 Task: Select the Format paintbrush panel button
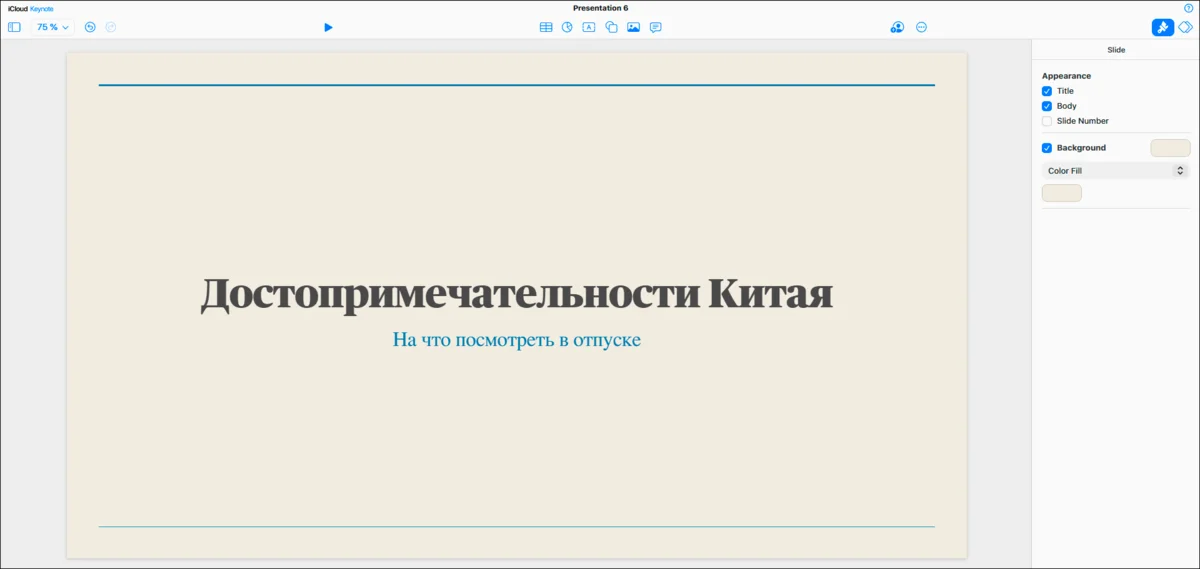(x=1163, y=27)
